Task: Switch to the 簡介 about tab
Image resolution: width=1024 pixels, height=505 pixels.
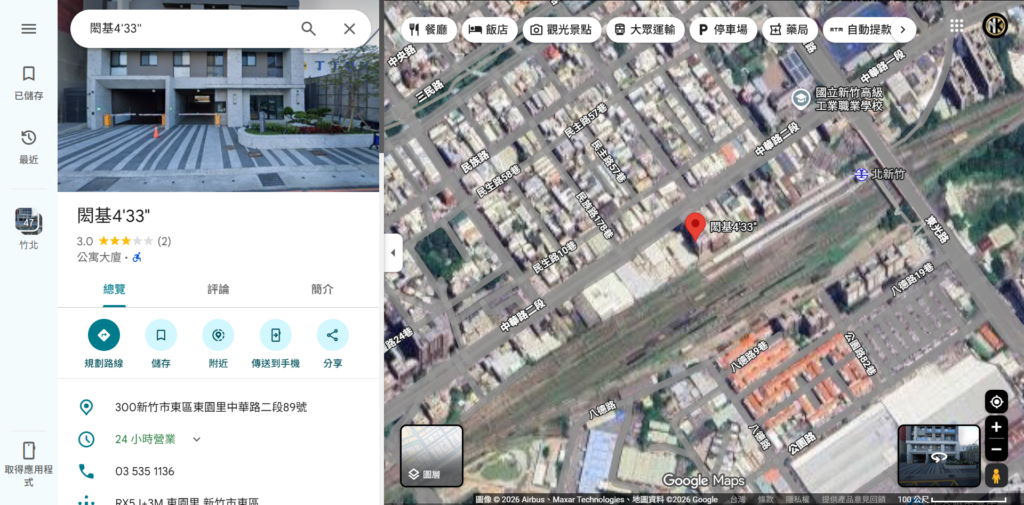Action: tap(322, 289)
